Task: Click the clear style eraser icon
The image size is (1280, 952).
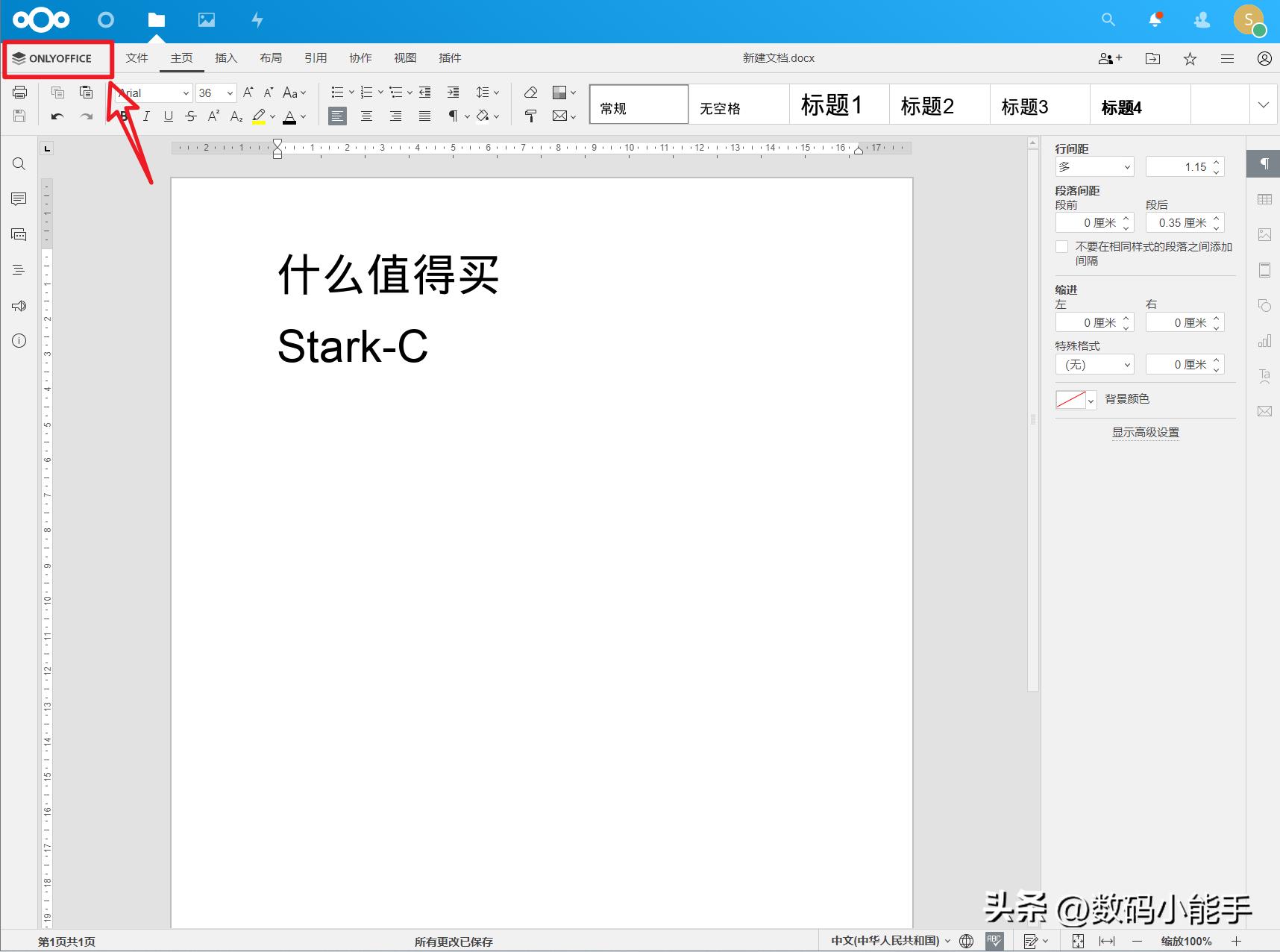Action: [x=530, y=93]
